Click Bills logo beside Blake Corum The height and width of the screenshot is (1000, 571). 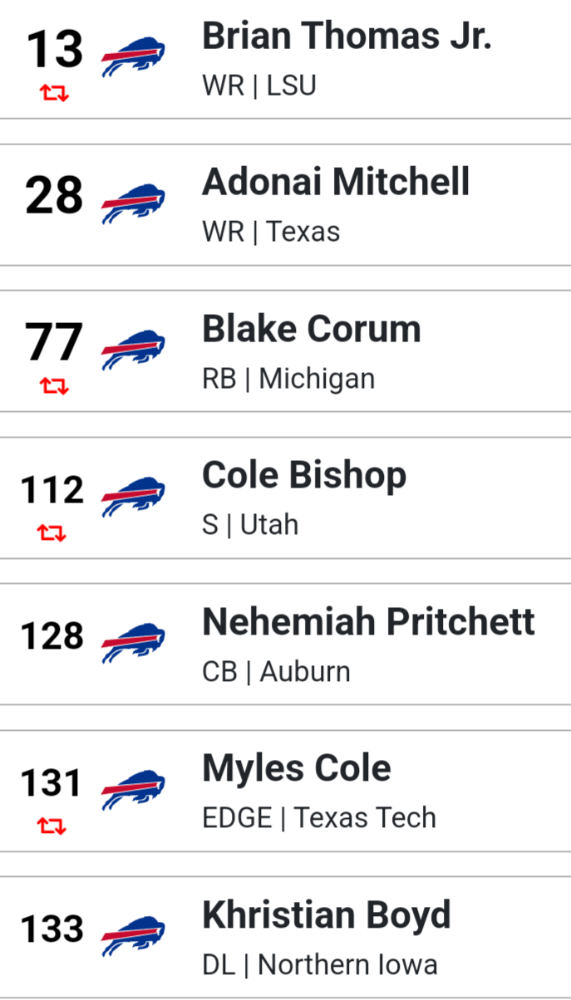pyautogui.click(x=133, y=351)
